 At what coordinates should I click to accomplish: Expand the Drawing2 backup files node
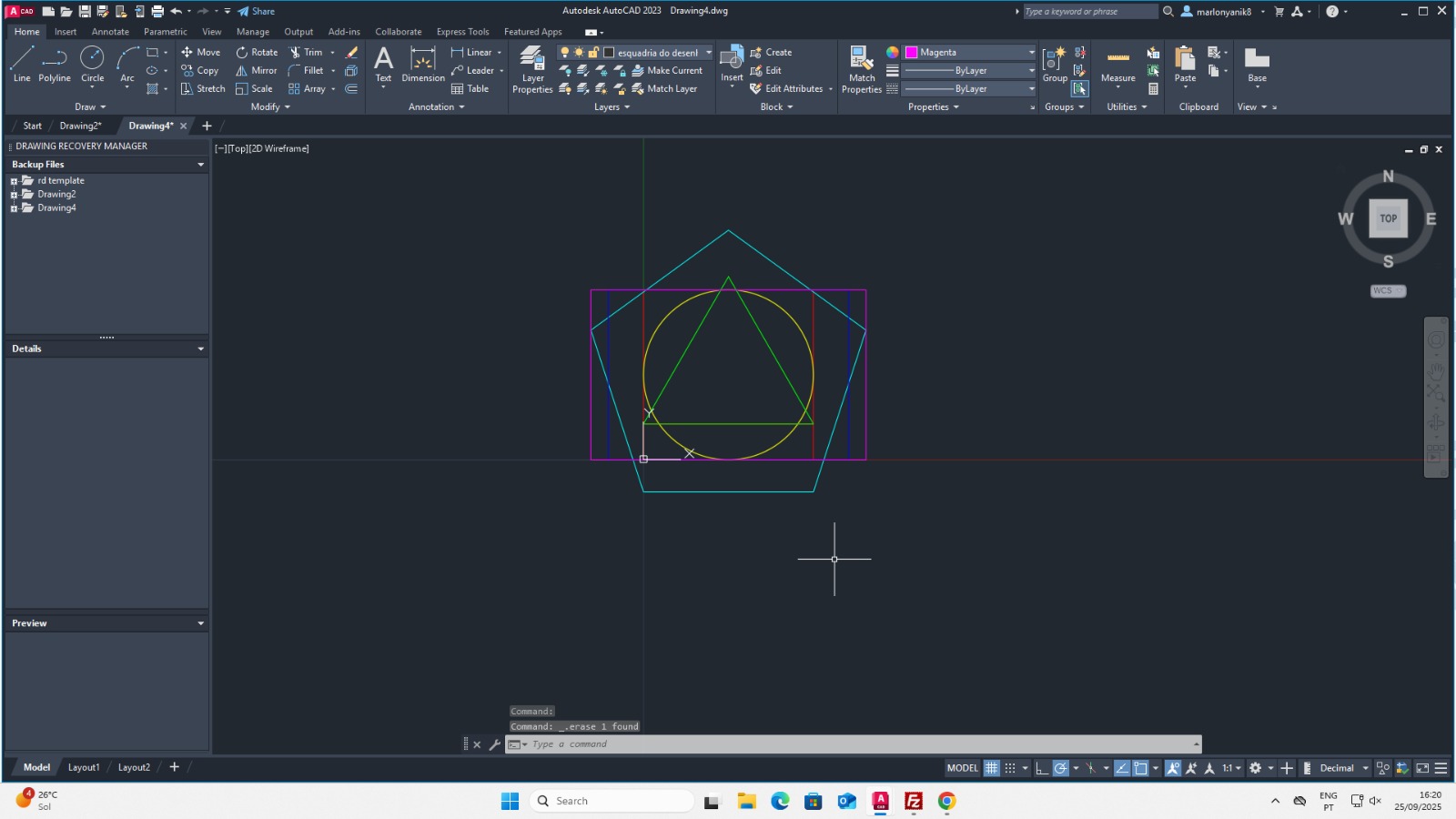point(15,195)
